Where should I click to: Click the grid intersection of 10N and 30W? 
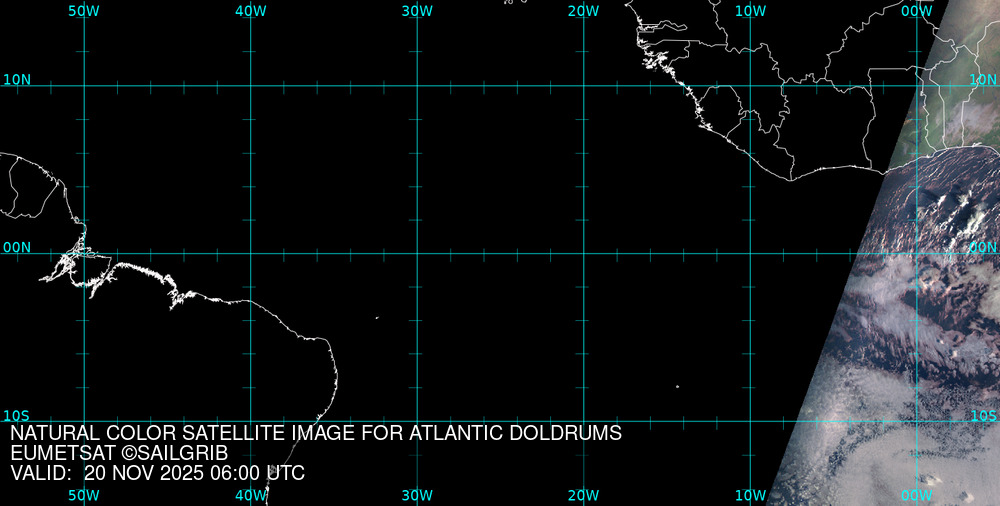click(x=417, y=86)
